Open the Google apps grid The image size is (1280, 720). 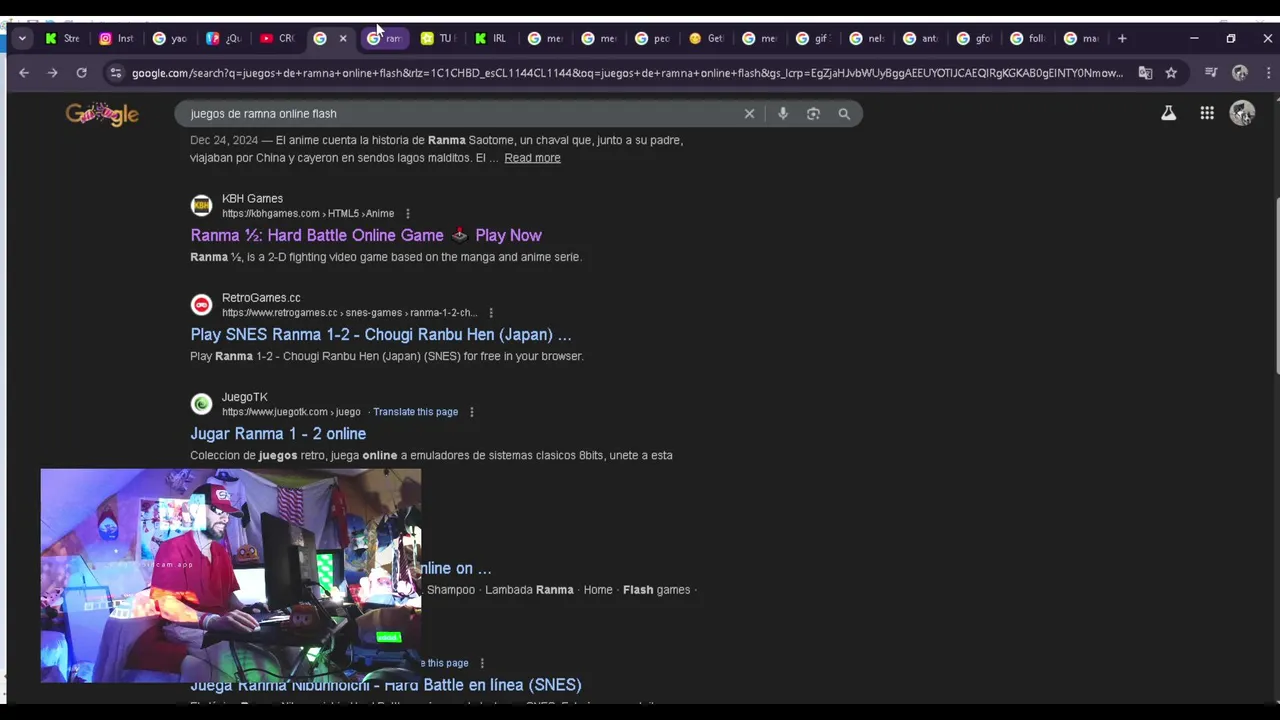point(1207,114)
